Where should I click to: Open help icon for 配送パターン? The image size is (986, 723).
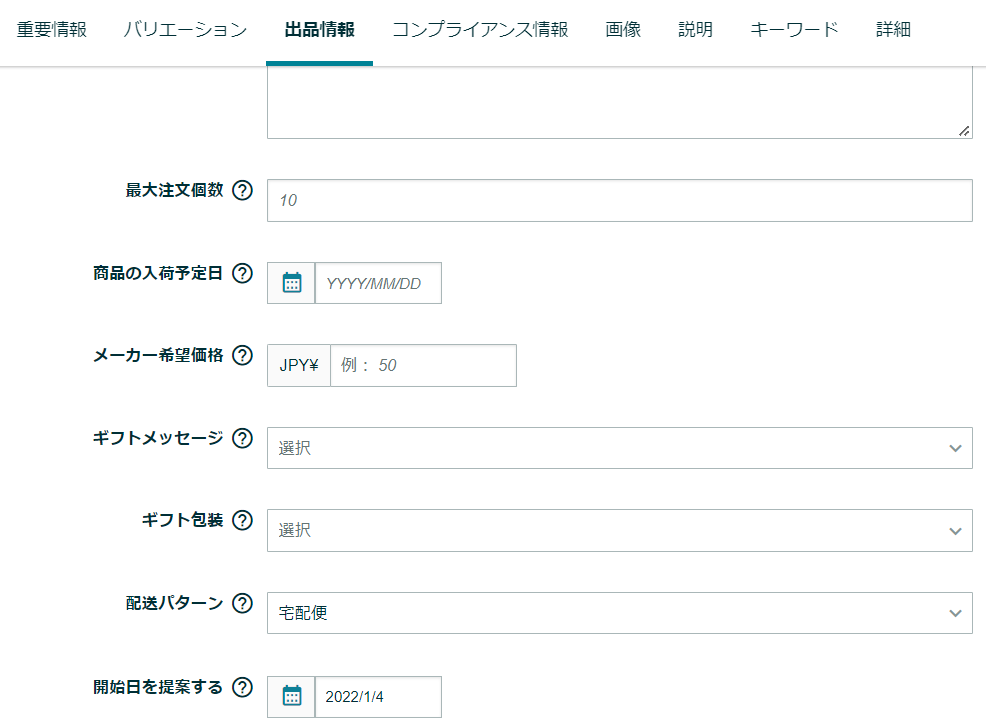tap(242, 603)
